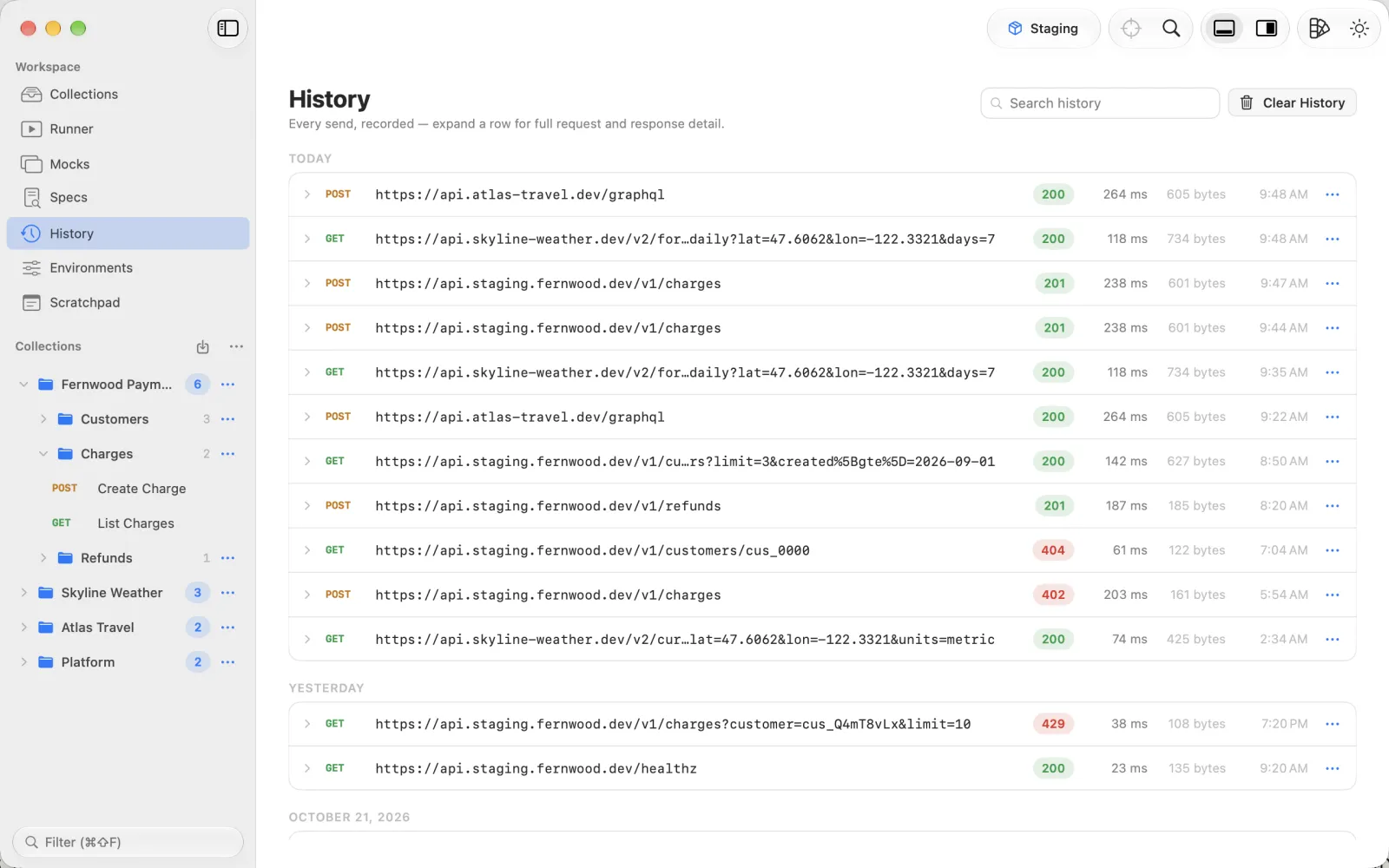Open options for Skyline Weather collection
Image resolution: width=1389 pixels, height=868 pixels.
(227, 593)
